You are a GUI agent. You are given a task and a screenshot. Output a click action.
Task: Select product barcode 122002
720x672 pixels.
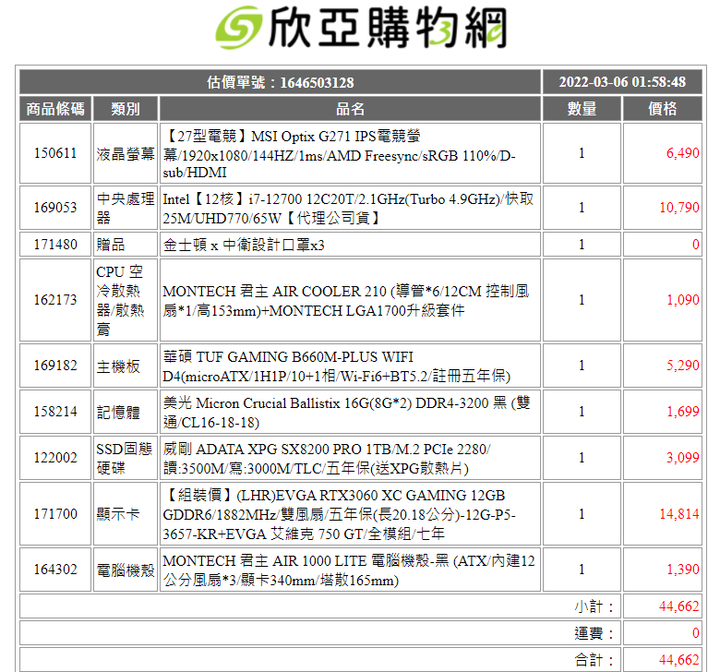[x=55, y=458]
